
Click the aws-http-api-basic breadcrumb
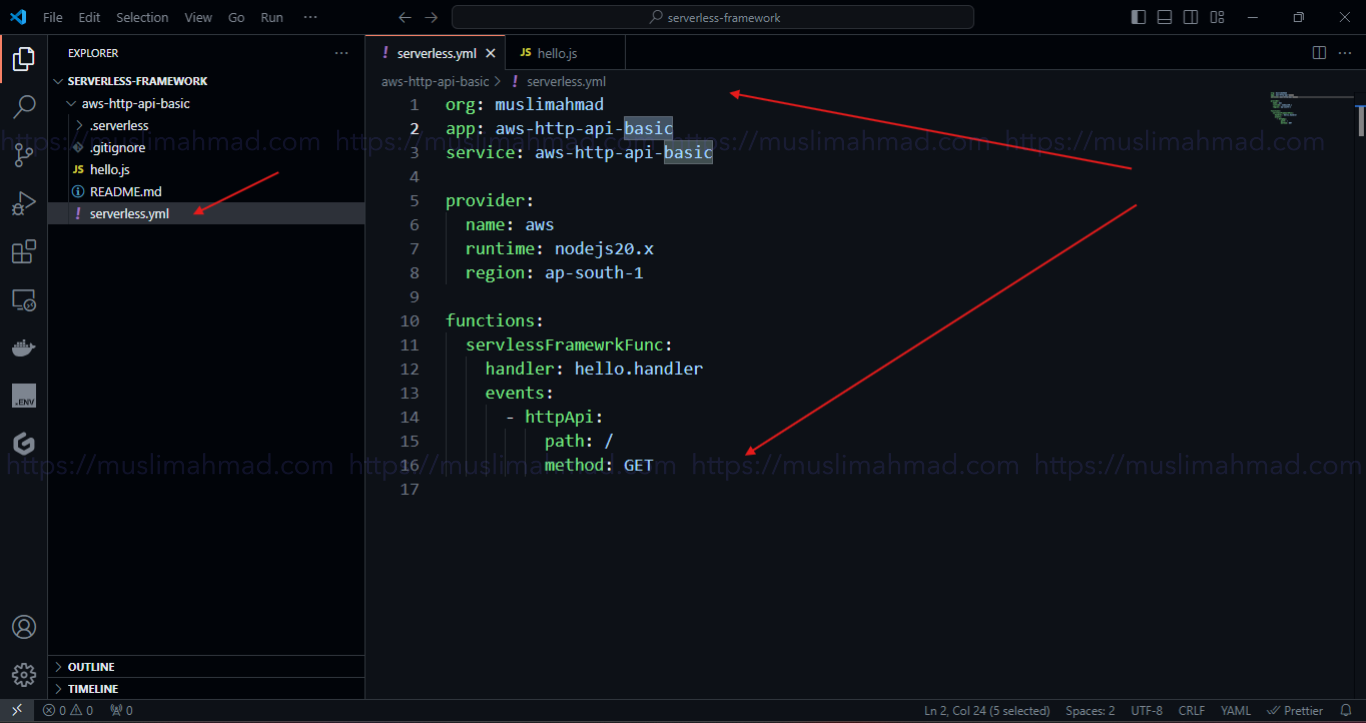pyautogui.click(x=435, y=82)
